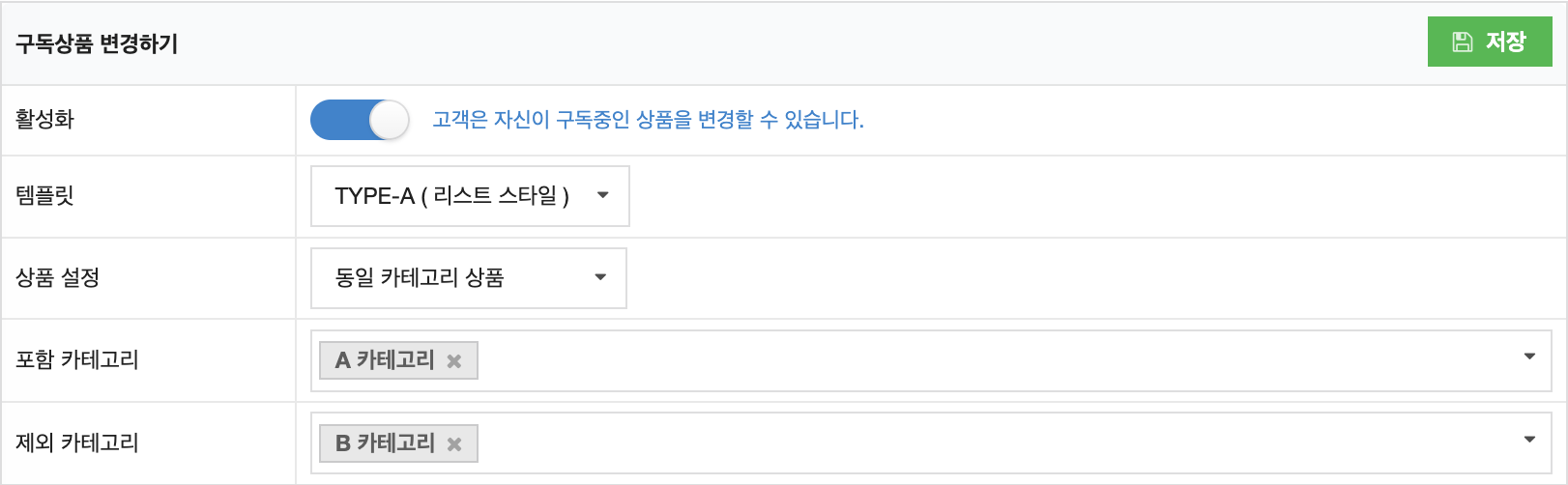
Task: Click the 제외 카테고리 row label
Action: pyautogui.click(x=77, y=443)
